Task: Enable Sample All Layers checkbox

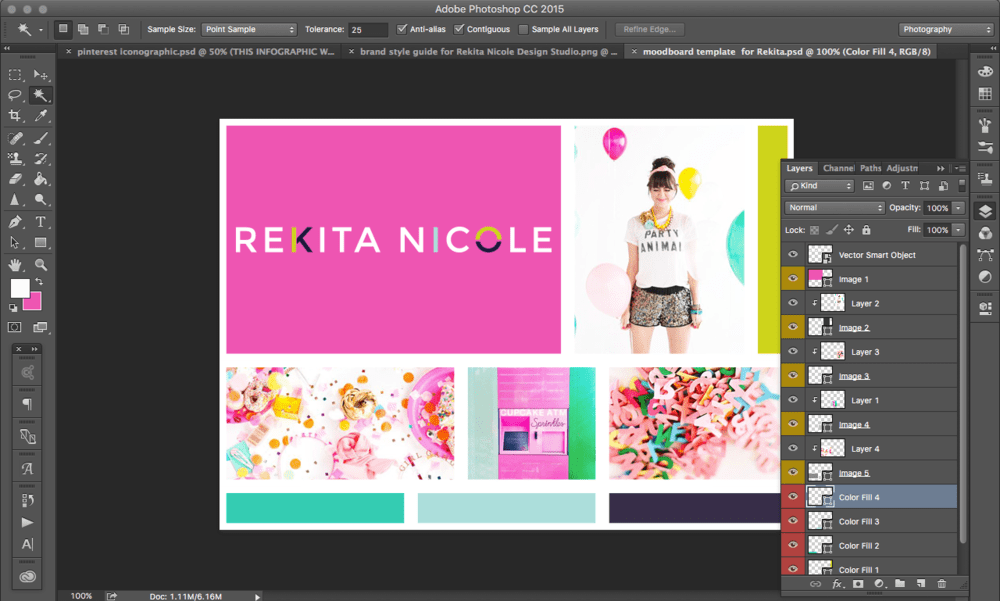Action: [524, 29]
